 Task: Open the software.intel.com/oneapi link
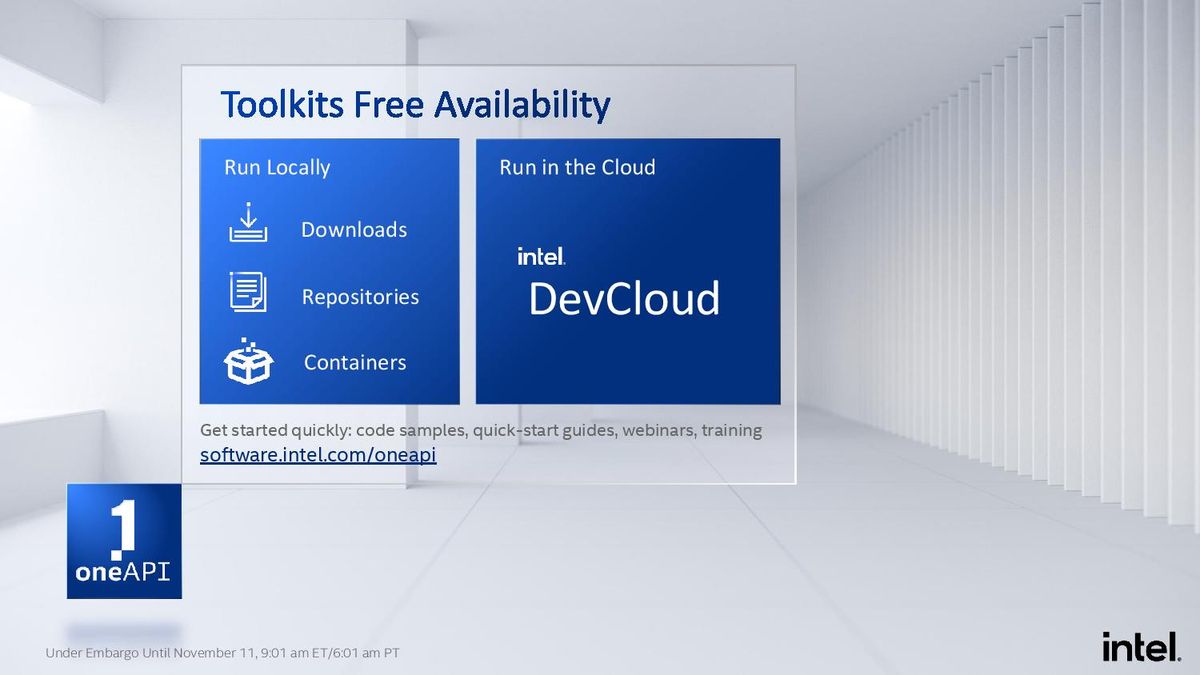pyautogui.click(x=318, y=455)
